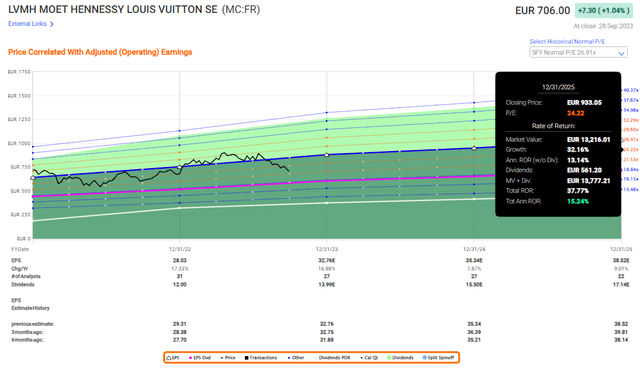Click the 12/31/24 EPS triangle marker
Viewport: 640px width, 368px height.
[474, 148]
